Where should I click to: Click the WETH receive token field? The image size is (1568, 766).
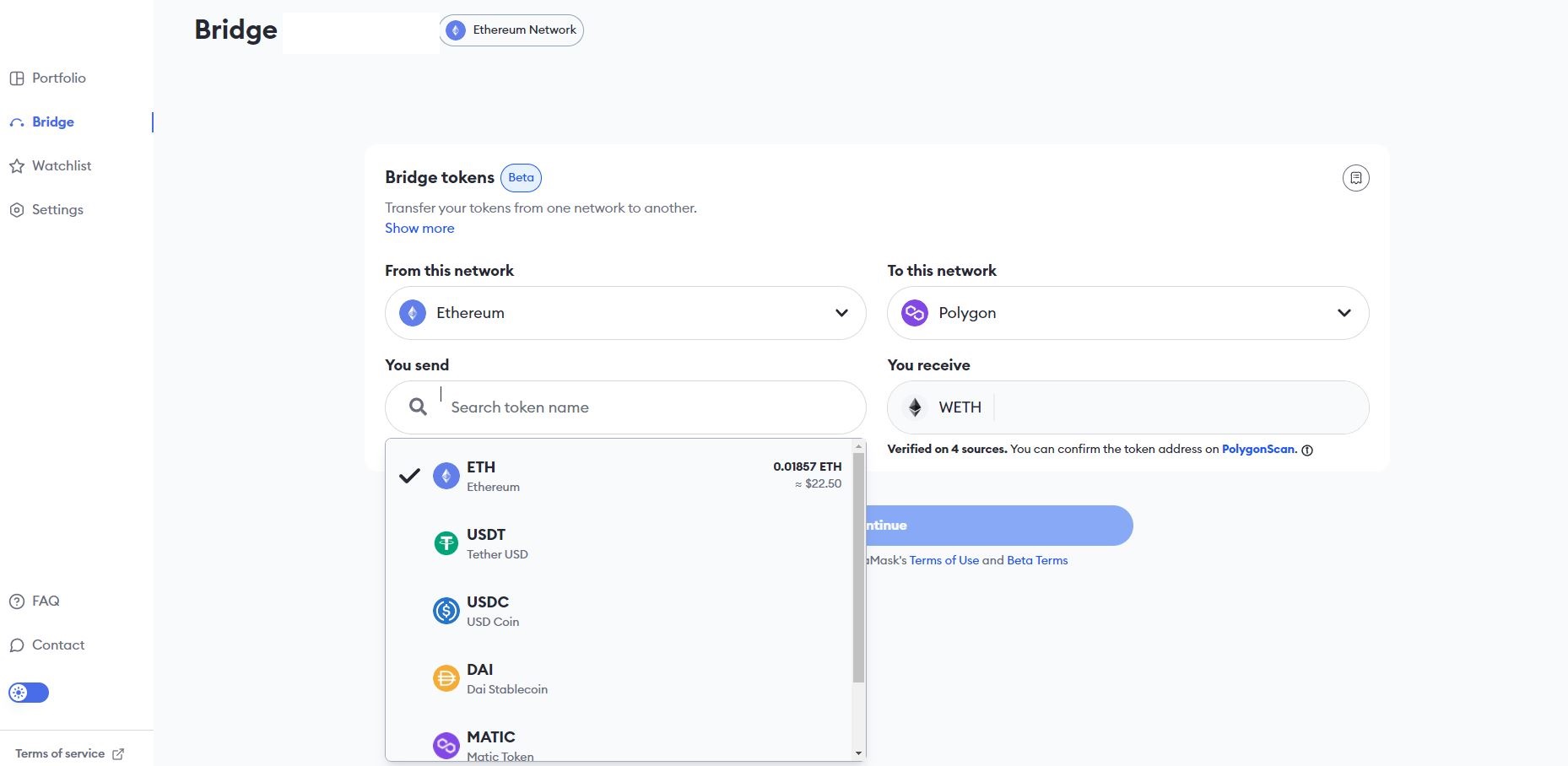1128,407
